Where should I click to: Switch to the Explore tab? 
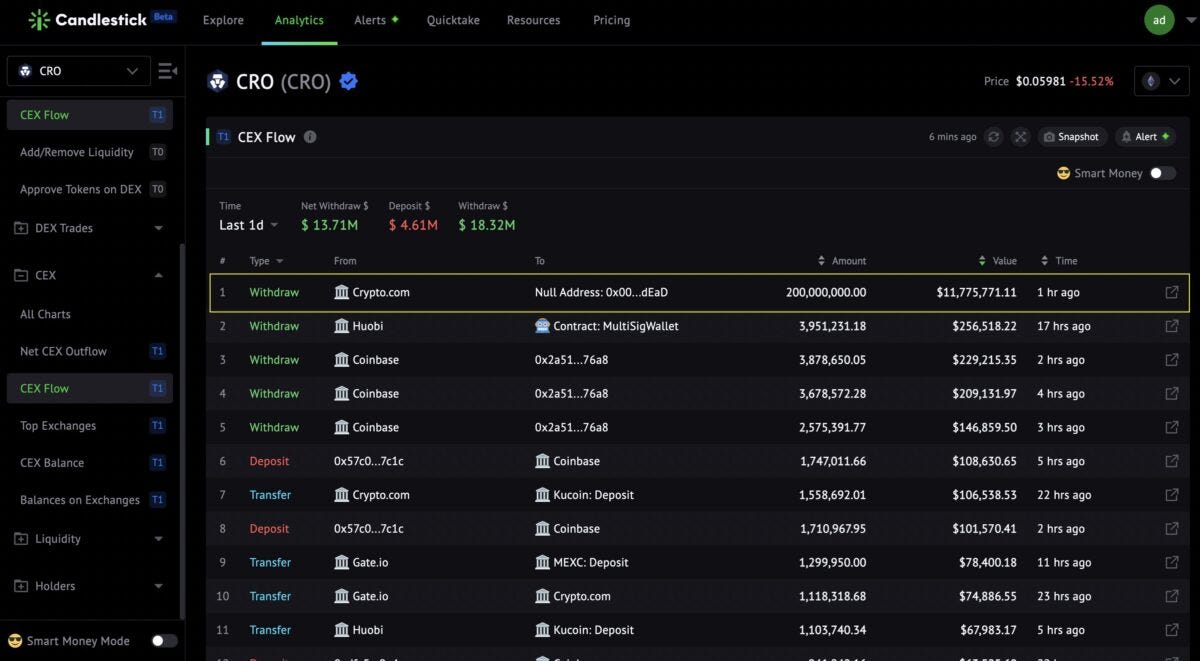(x=222, y=20)
